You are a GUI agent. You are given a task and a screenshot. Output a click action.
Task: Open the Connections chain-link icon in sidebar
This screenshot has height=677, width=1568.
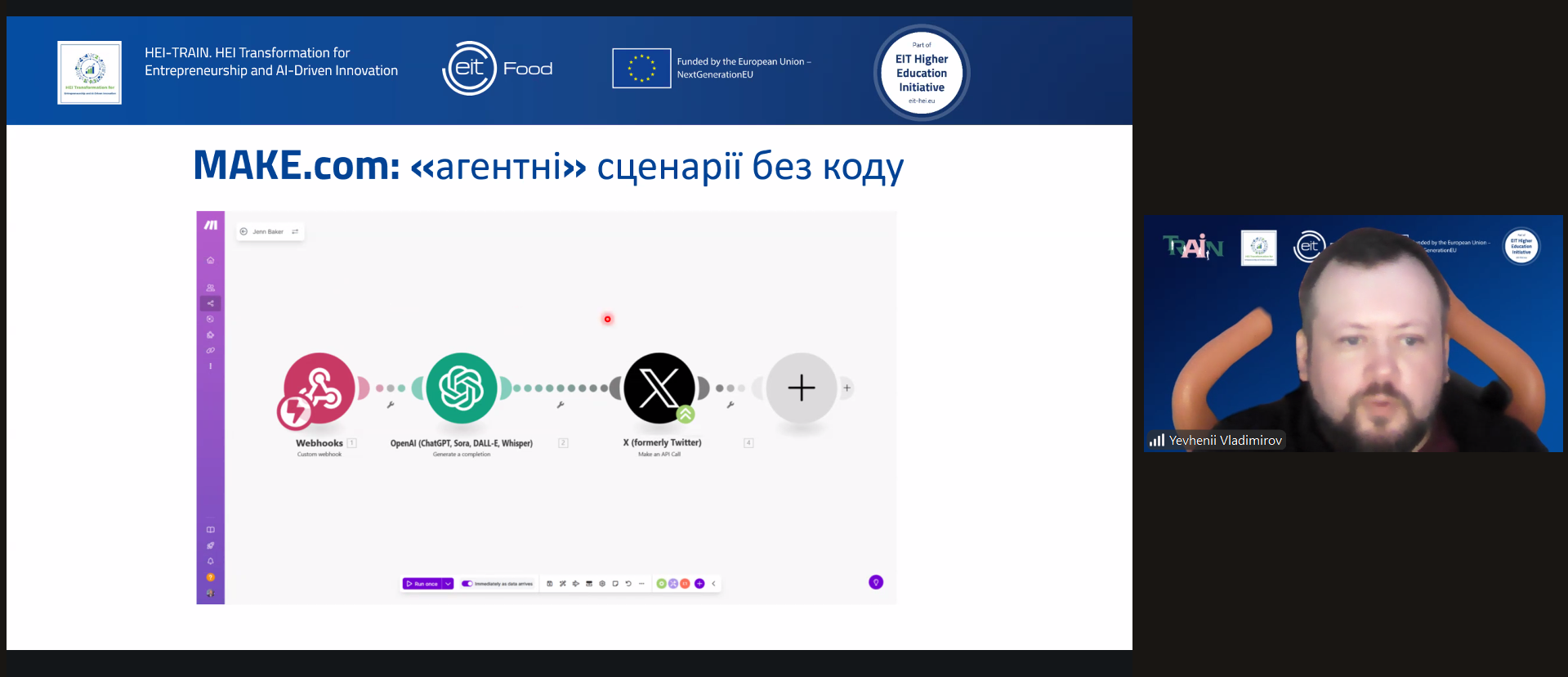[x=211, y=351]
